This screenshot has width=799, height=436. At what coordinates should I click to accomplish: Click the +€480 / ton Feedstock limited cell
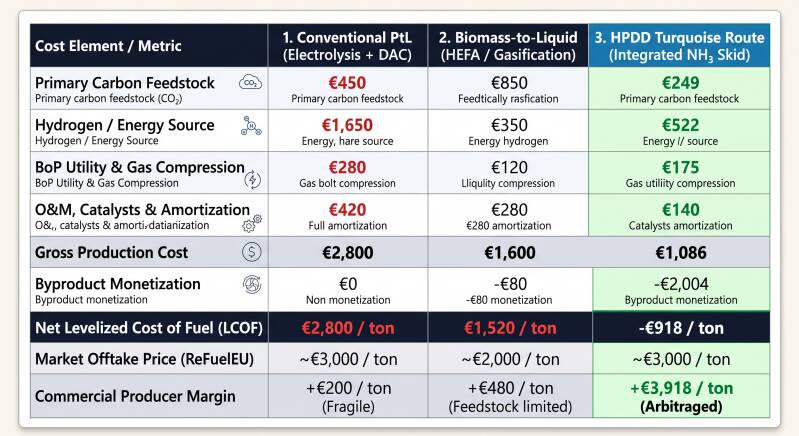click(510, 396)
